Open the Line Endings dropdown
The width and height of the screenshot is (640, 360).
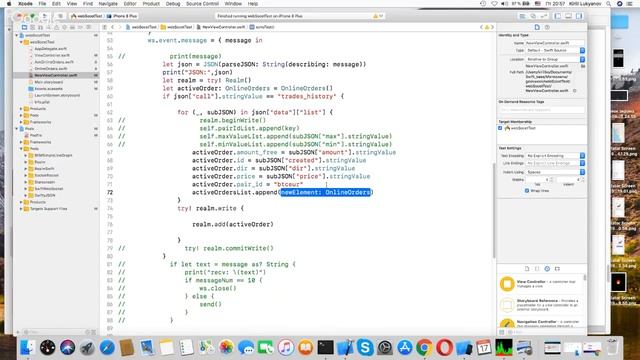555,163
